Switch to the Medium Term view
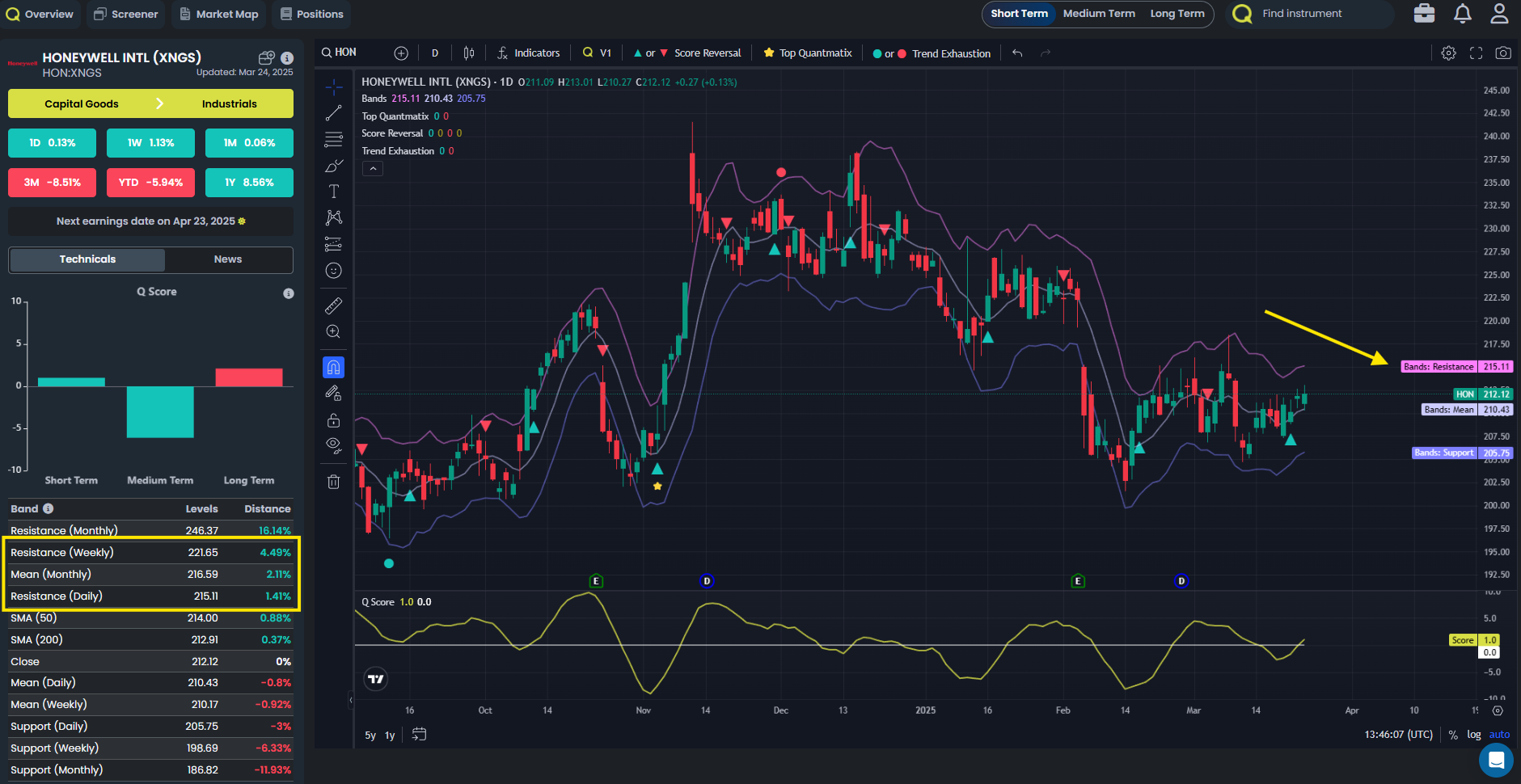The height and width of the screenshot is (784, 1521). 1099,14
